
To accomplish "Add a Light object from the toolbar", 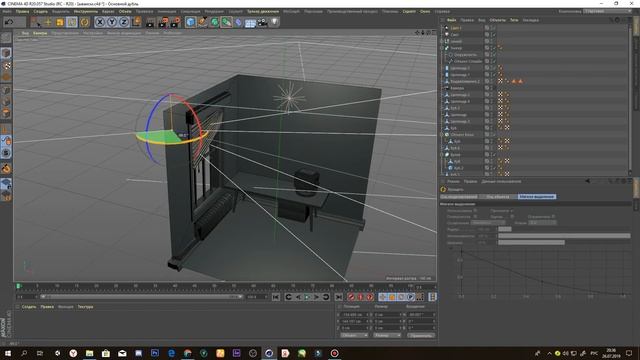I will (275, 22).
